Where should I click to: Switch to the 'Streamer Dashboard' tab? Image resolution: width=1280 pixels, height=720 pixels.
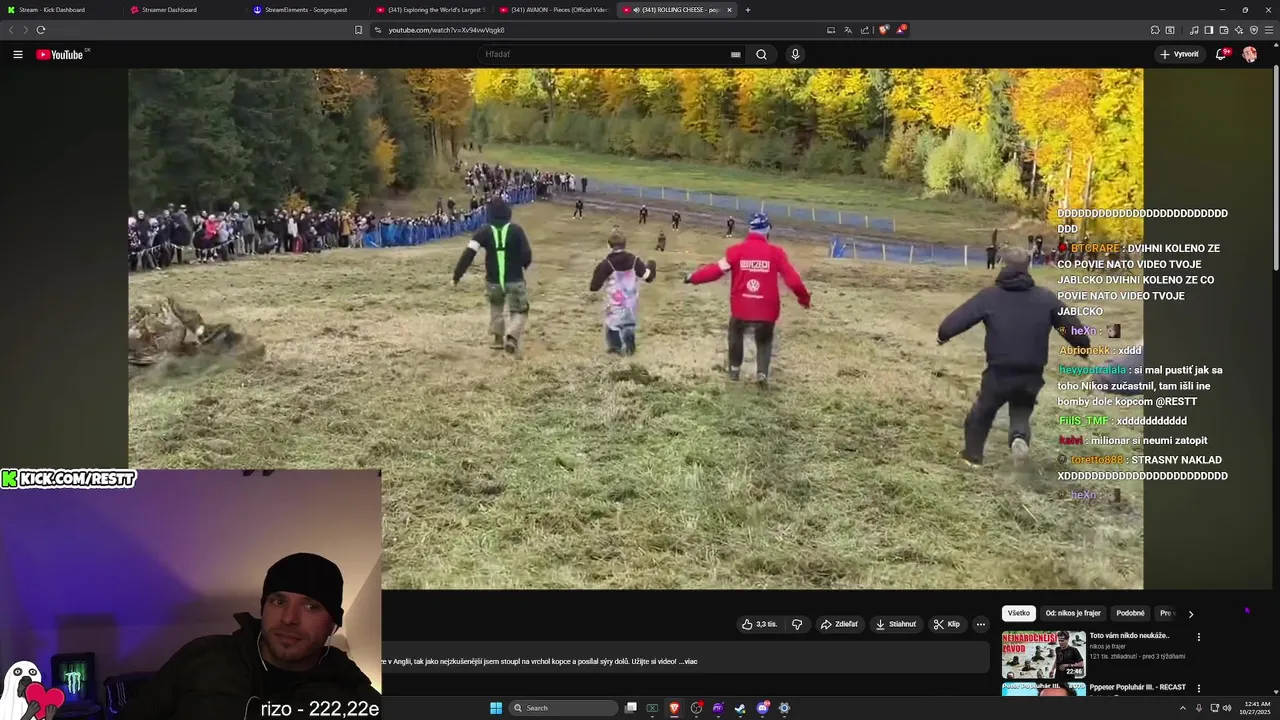coord(185,10)
